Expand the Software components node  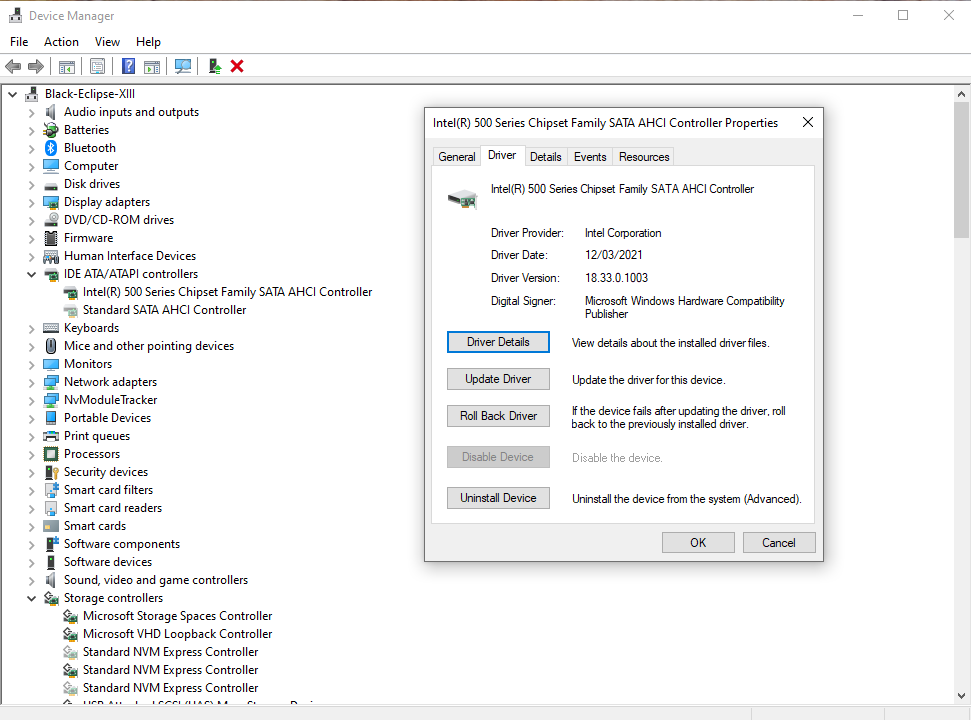click(x=31, y=545)
